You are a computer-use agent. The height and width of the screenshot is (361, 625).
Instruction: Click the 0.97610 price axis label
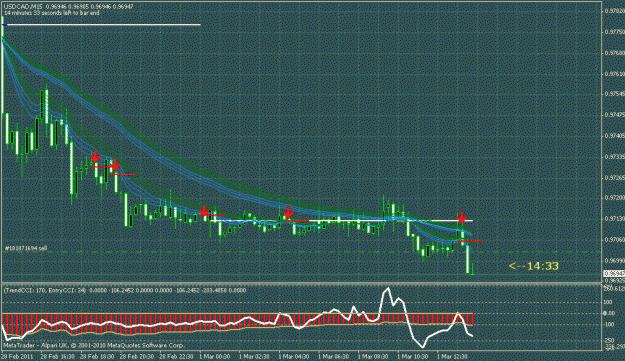(x=614, y=74)
